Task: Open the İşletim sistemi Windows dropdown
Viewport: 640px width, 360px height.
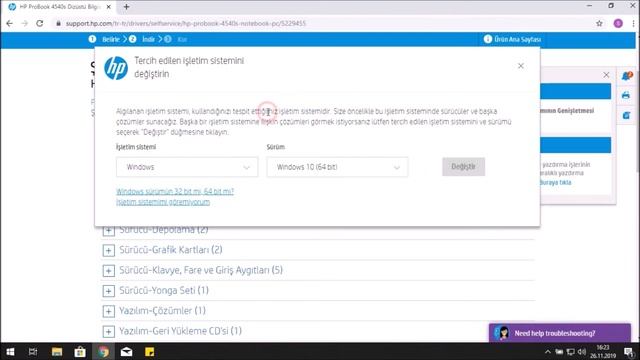Action: click(187, 167)
